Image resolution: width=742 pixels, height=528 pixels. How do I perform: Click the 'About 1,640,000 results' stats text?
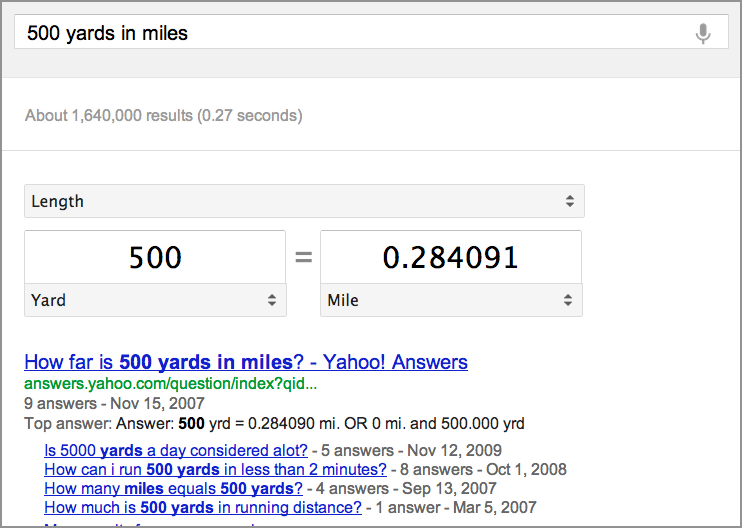pyautogui.click(x=164, y=115)
